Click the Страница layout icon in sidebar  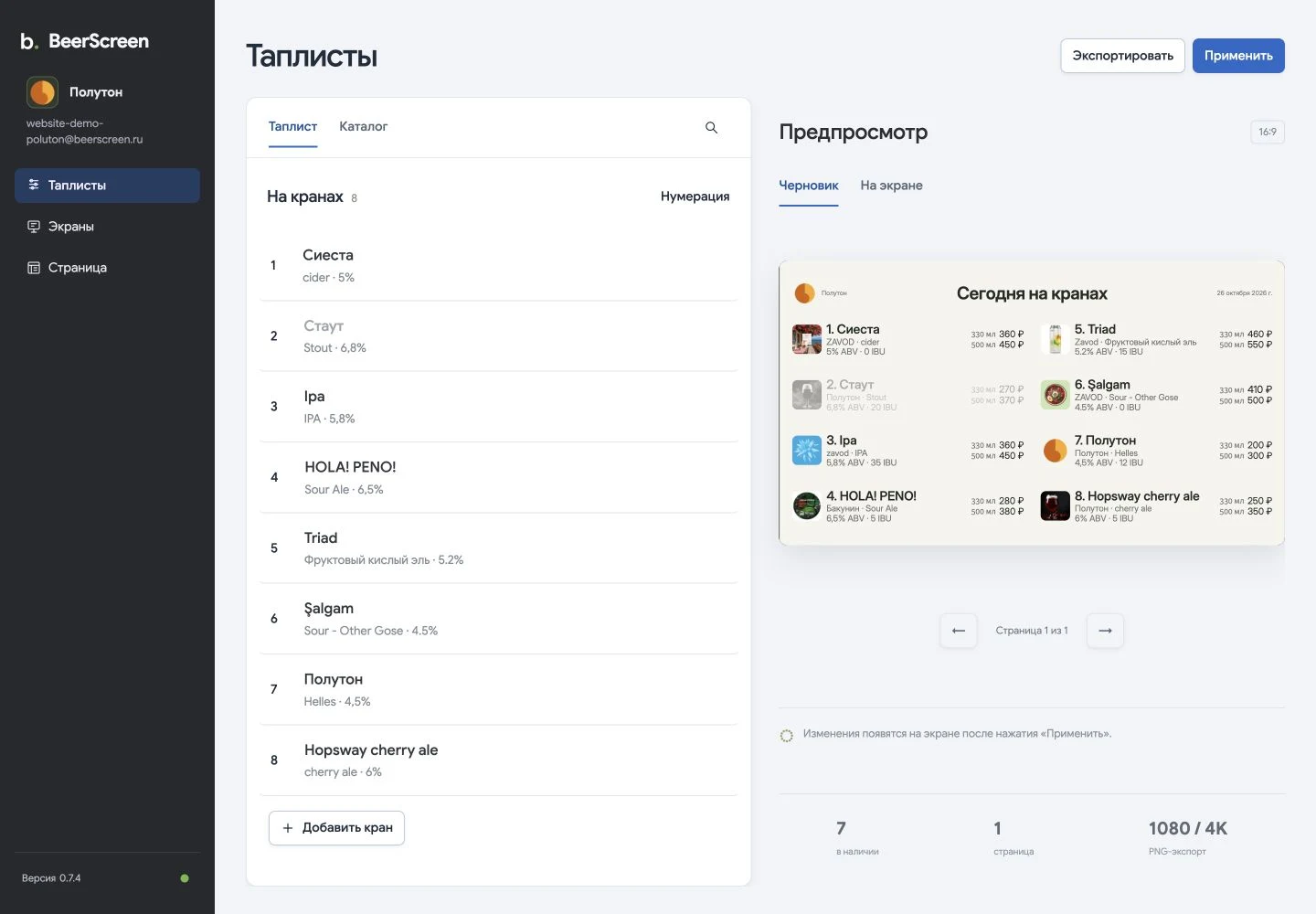tap(34, 268)
